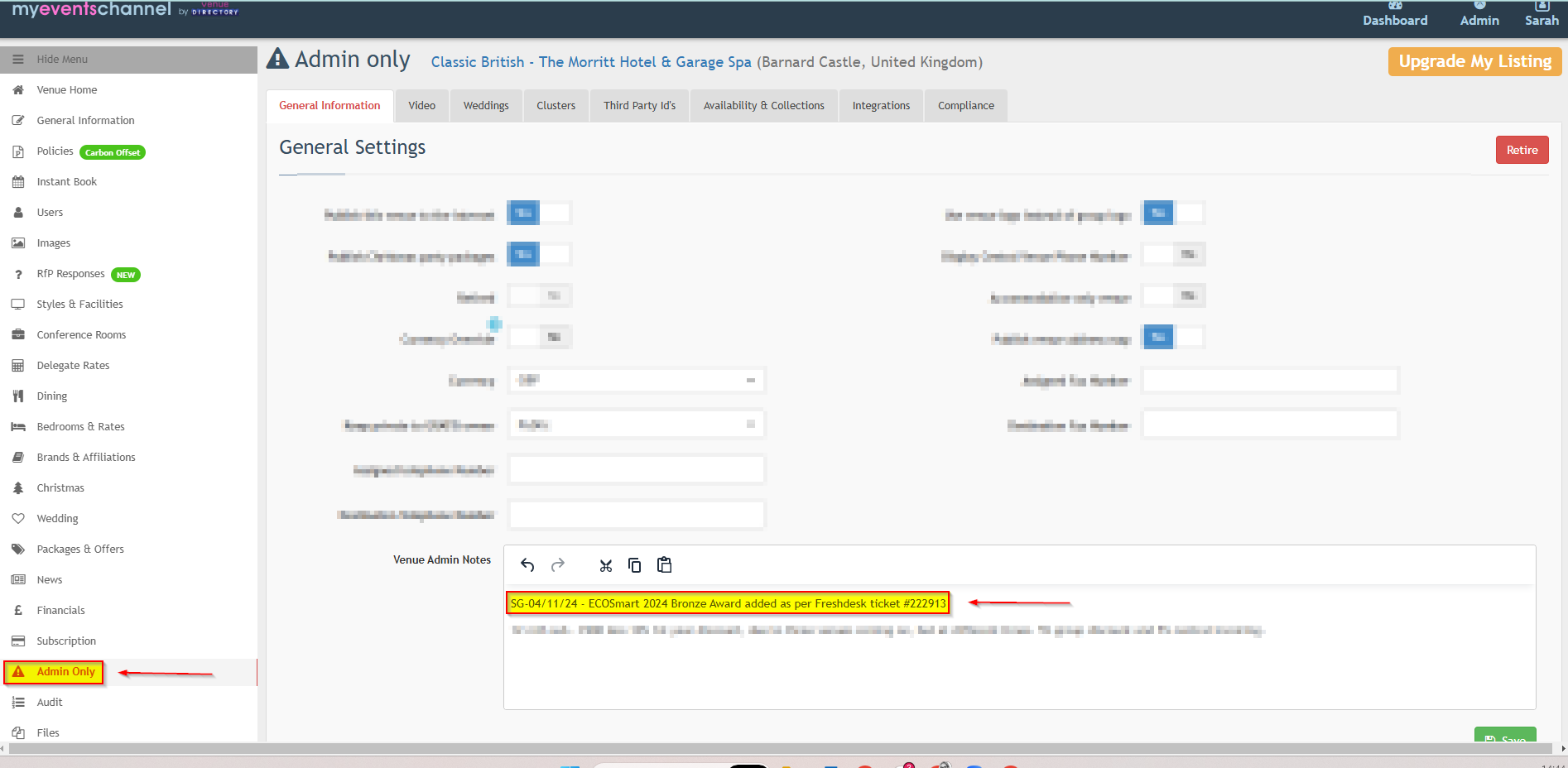Click the Delegate Rates calculator icon
This screenshot has width=1568, height=768.
[x=18, y=366]
